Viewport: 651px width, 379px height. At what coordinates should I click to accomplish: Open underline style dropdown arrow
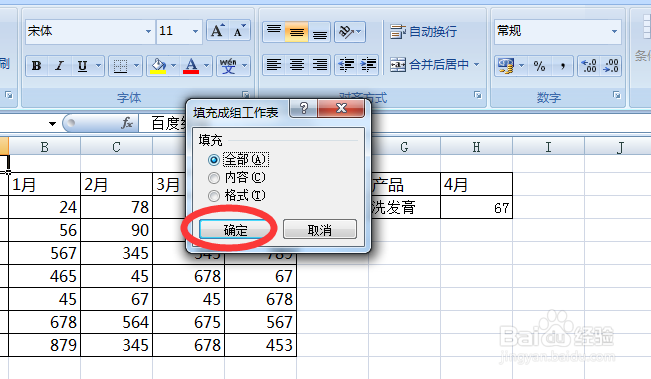tap(98, 66)
